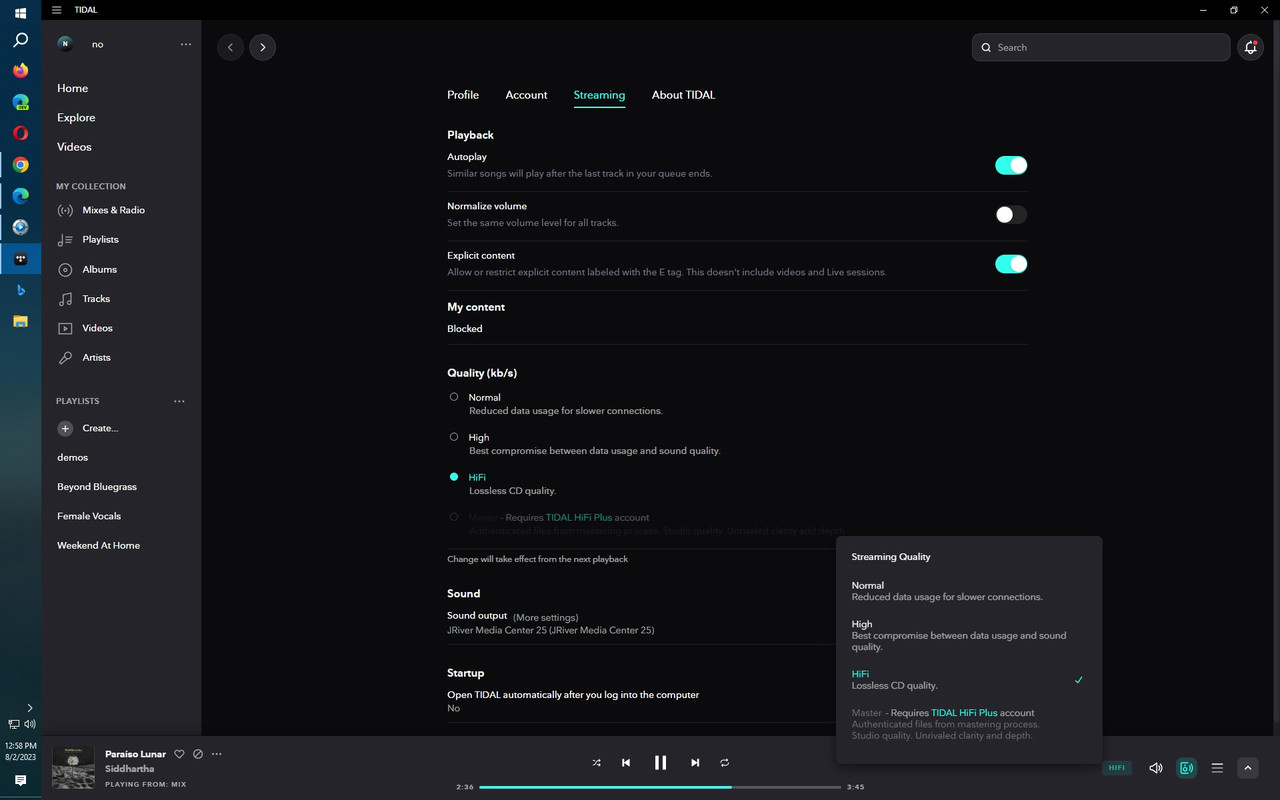Select Normal quality radio button
This screenshot has height=800, width=1280.
[454, 397]
